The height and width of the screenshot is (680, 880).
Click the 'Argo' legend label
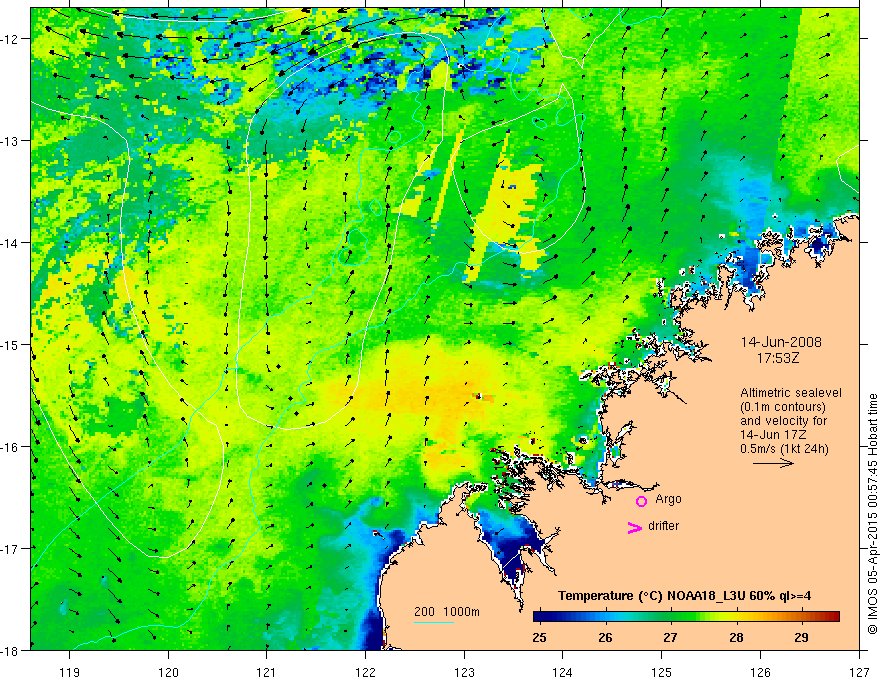click(668, 499)
